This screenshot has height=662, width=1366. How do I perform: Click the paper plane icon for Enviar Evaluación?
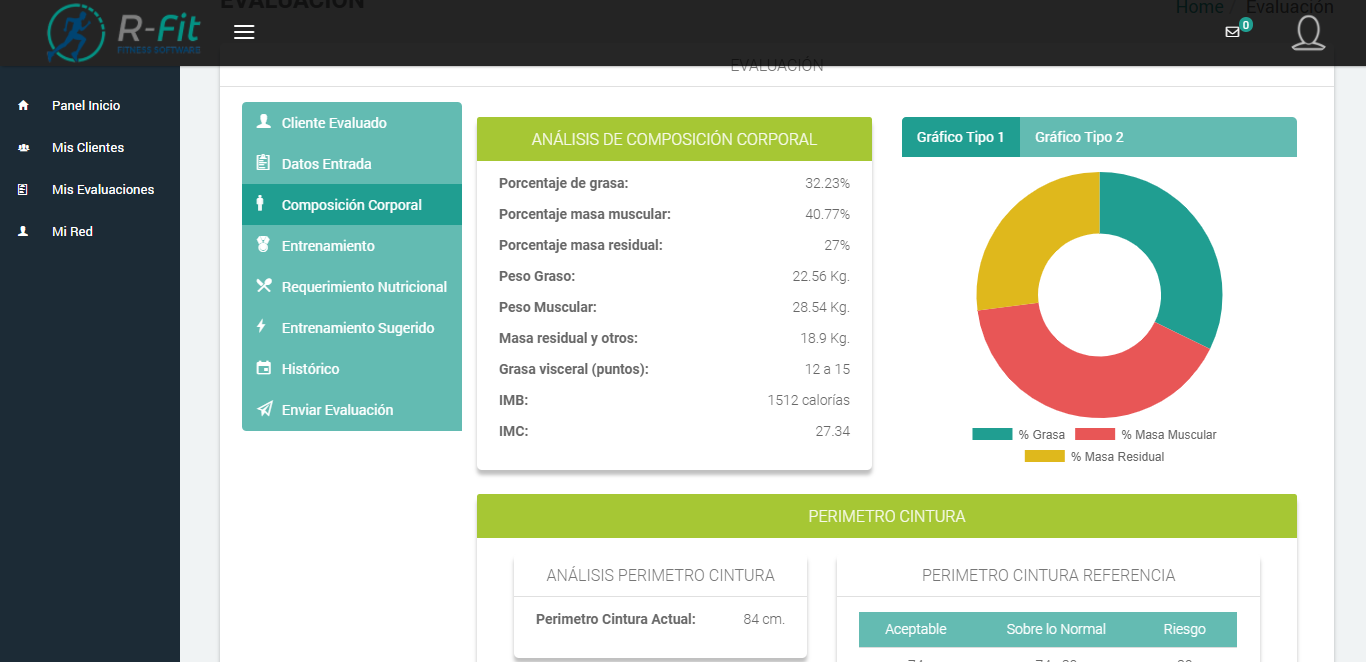pos(264,410)
